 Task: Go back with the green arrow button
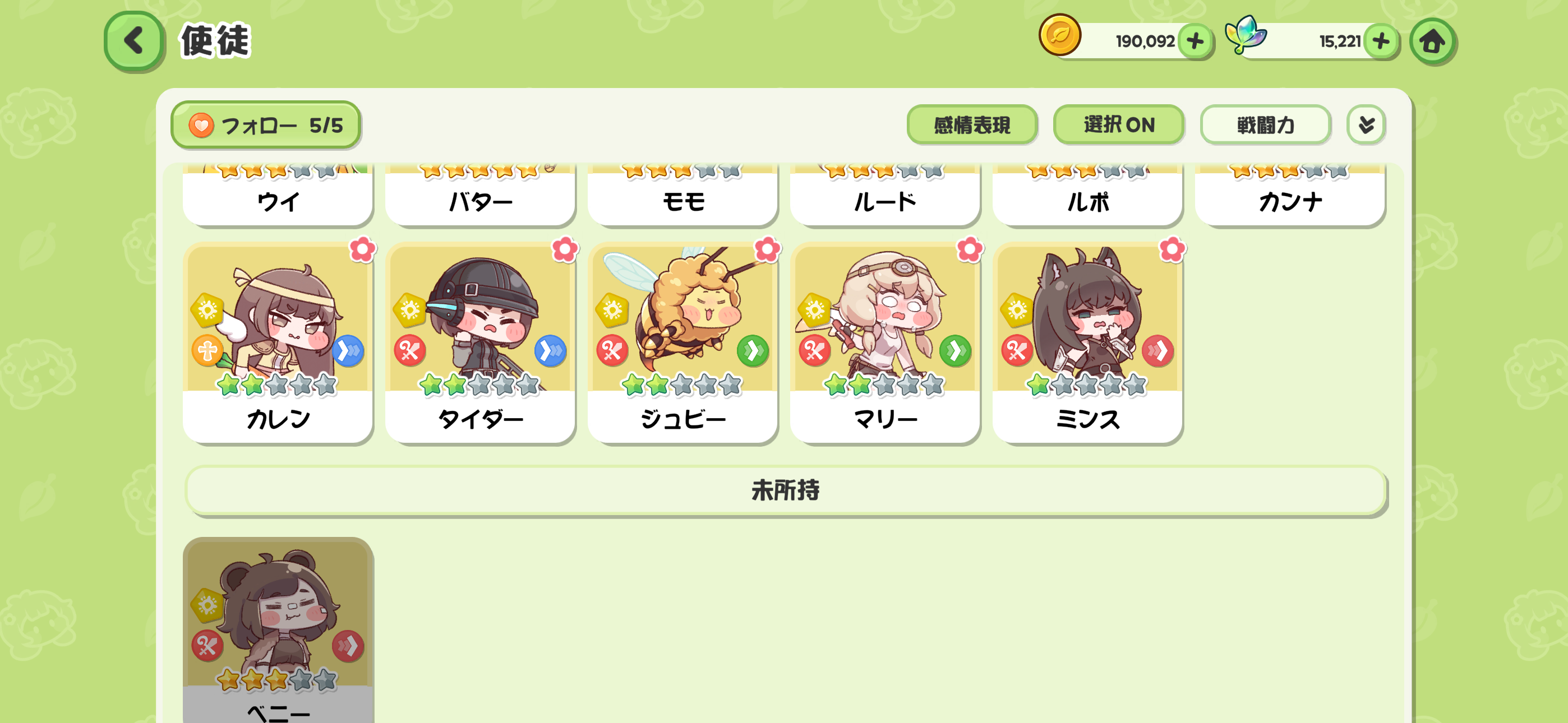[x=133, y=41]
